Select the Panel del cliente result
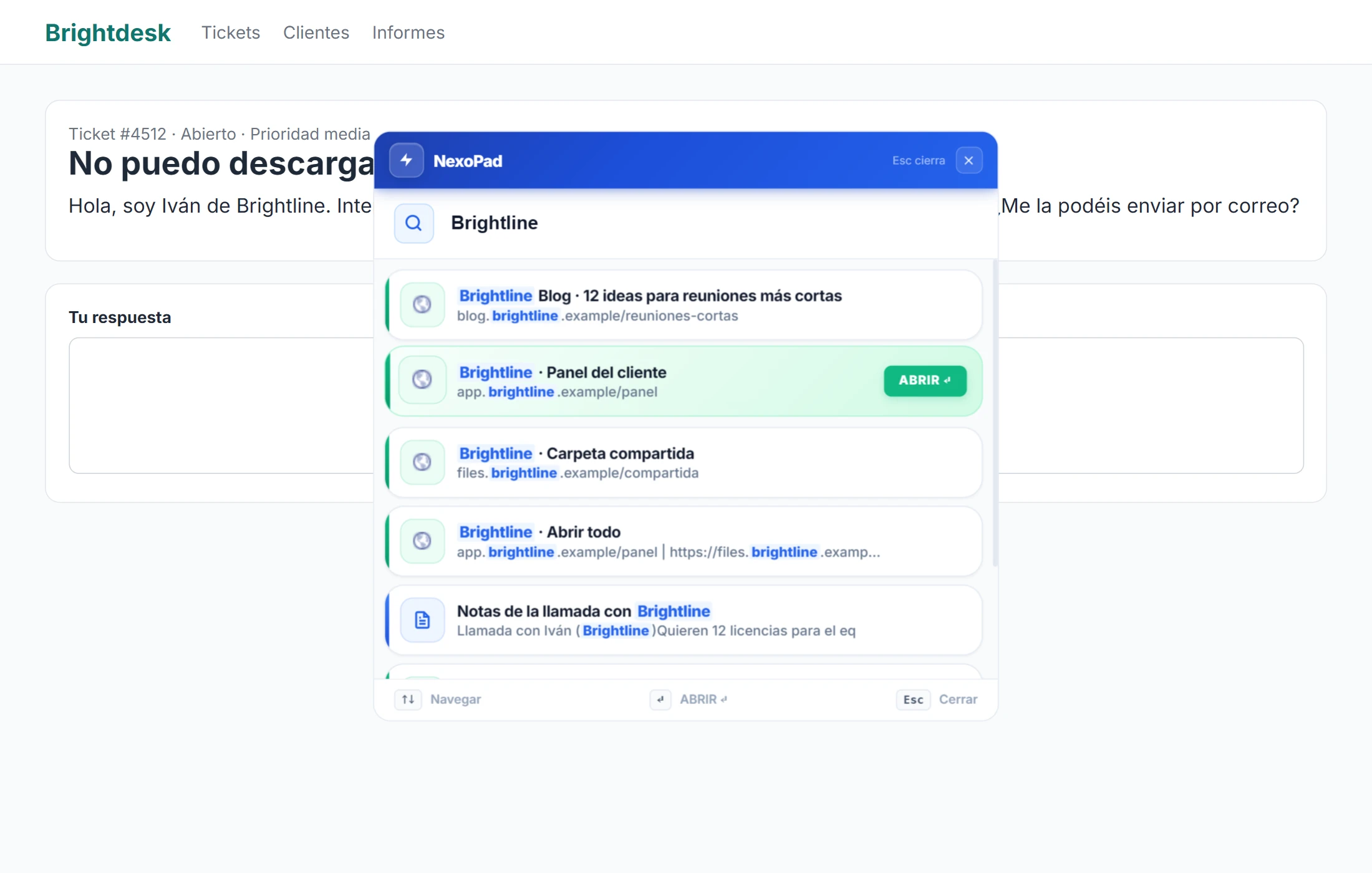This screenshot has height=873, width=1372. click(684, 381)
